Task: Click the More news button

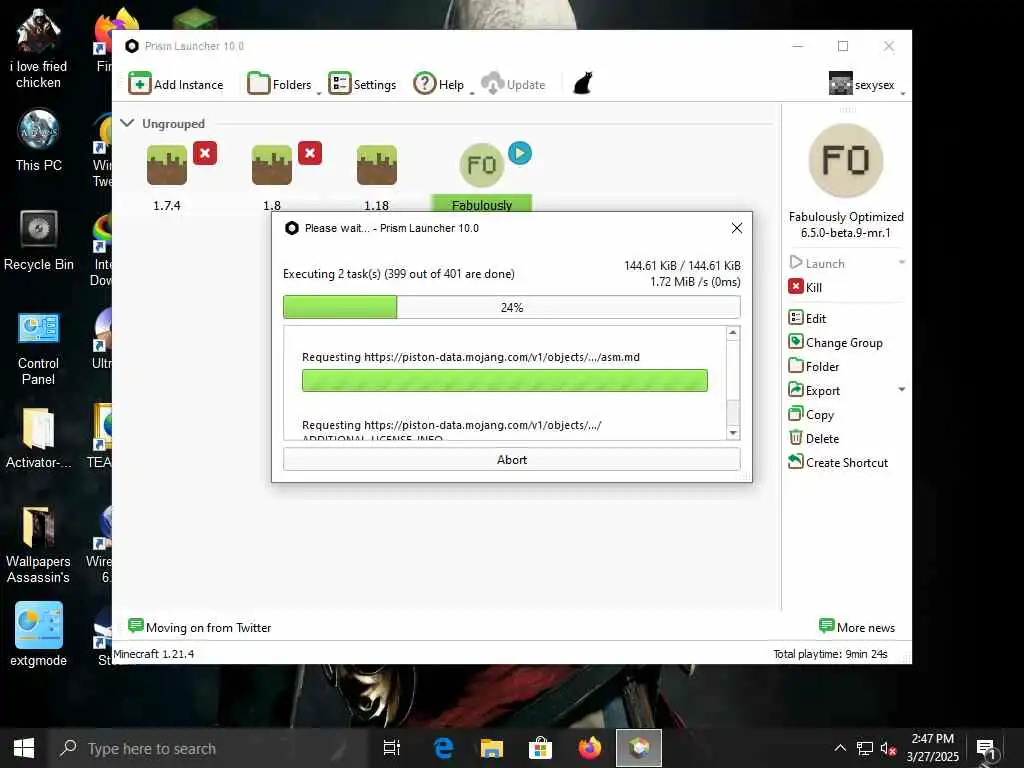Action: [857, 627]
